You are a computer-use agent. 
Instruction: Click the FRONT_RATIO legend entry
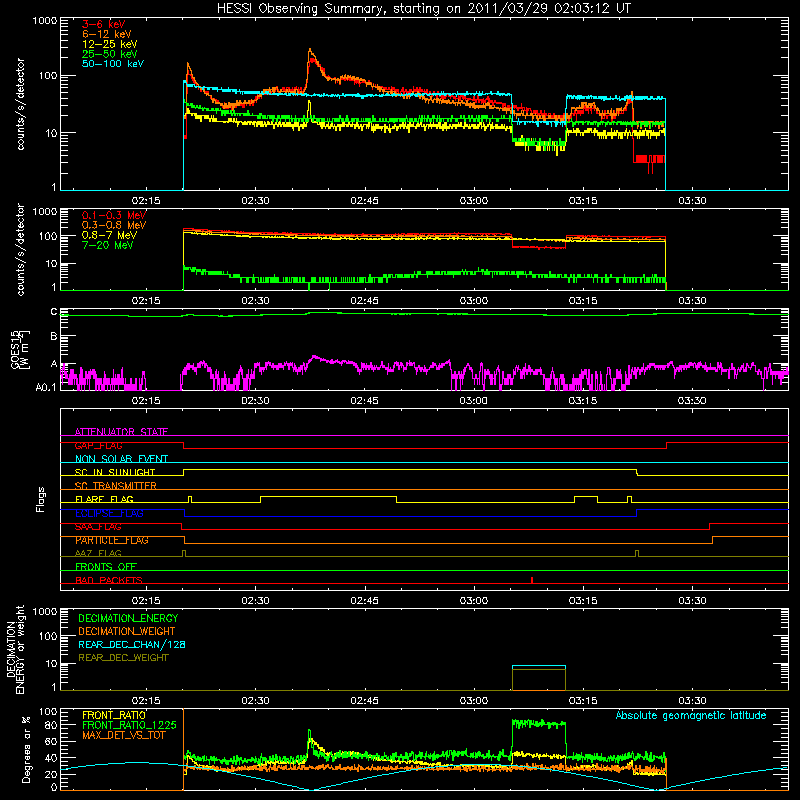(114, 715)
